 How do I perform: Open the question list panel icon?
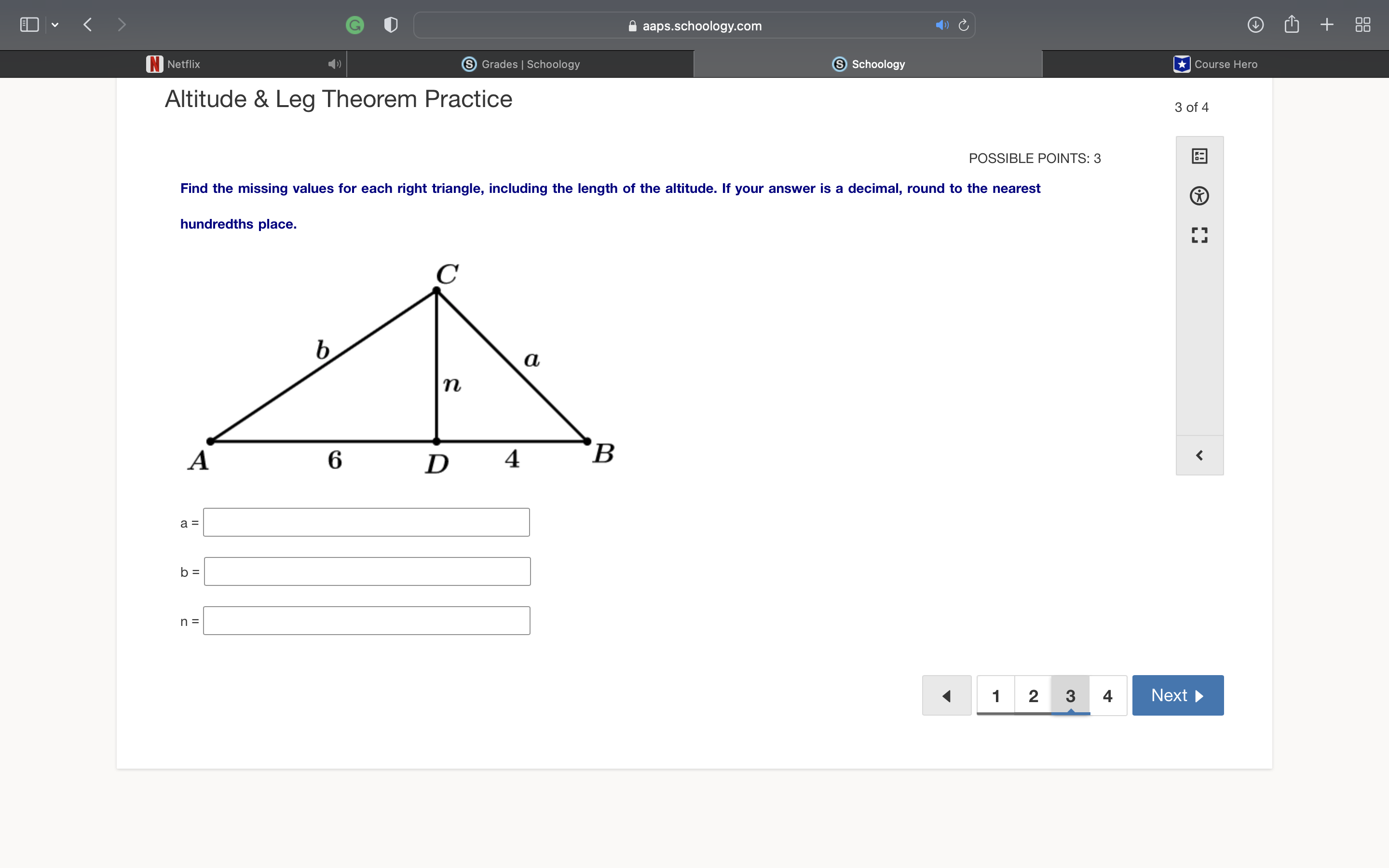click(x=1199, y=156)
